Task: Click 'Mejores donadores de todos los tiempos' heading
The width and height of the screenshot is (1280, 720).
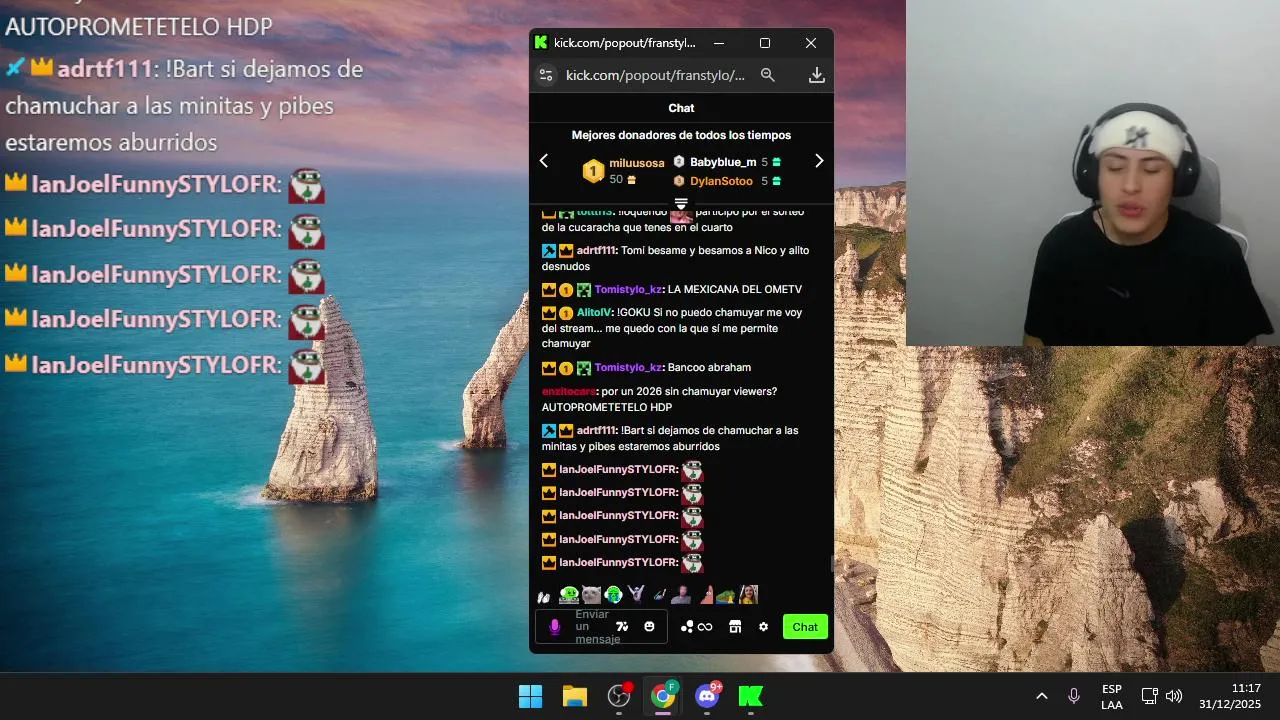Action: pos(681,135)
